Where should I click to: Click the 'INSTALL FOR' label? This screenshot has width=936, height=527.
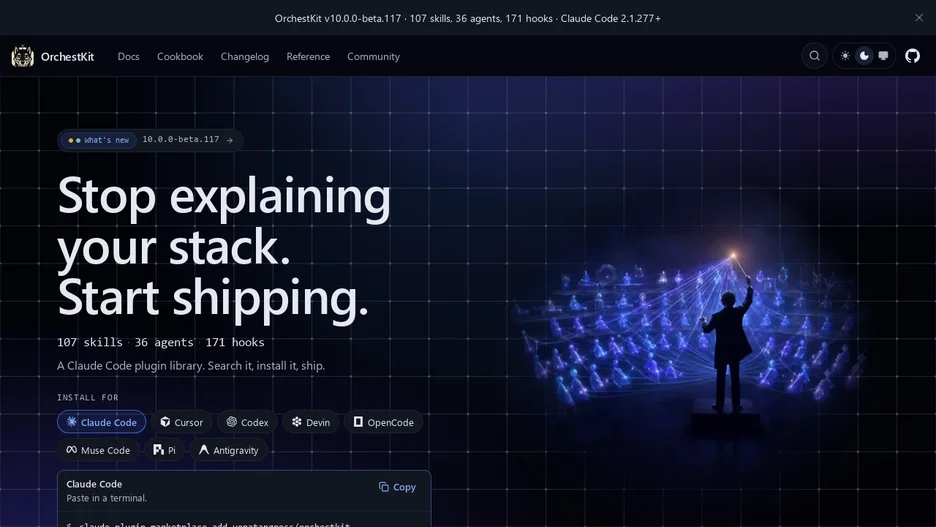point(88,397)
